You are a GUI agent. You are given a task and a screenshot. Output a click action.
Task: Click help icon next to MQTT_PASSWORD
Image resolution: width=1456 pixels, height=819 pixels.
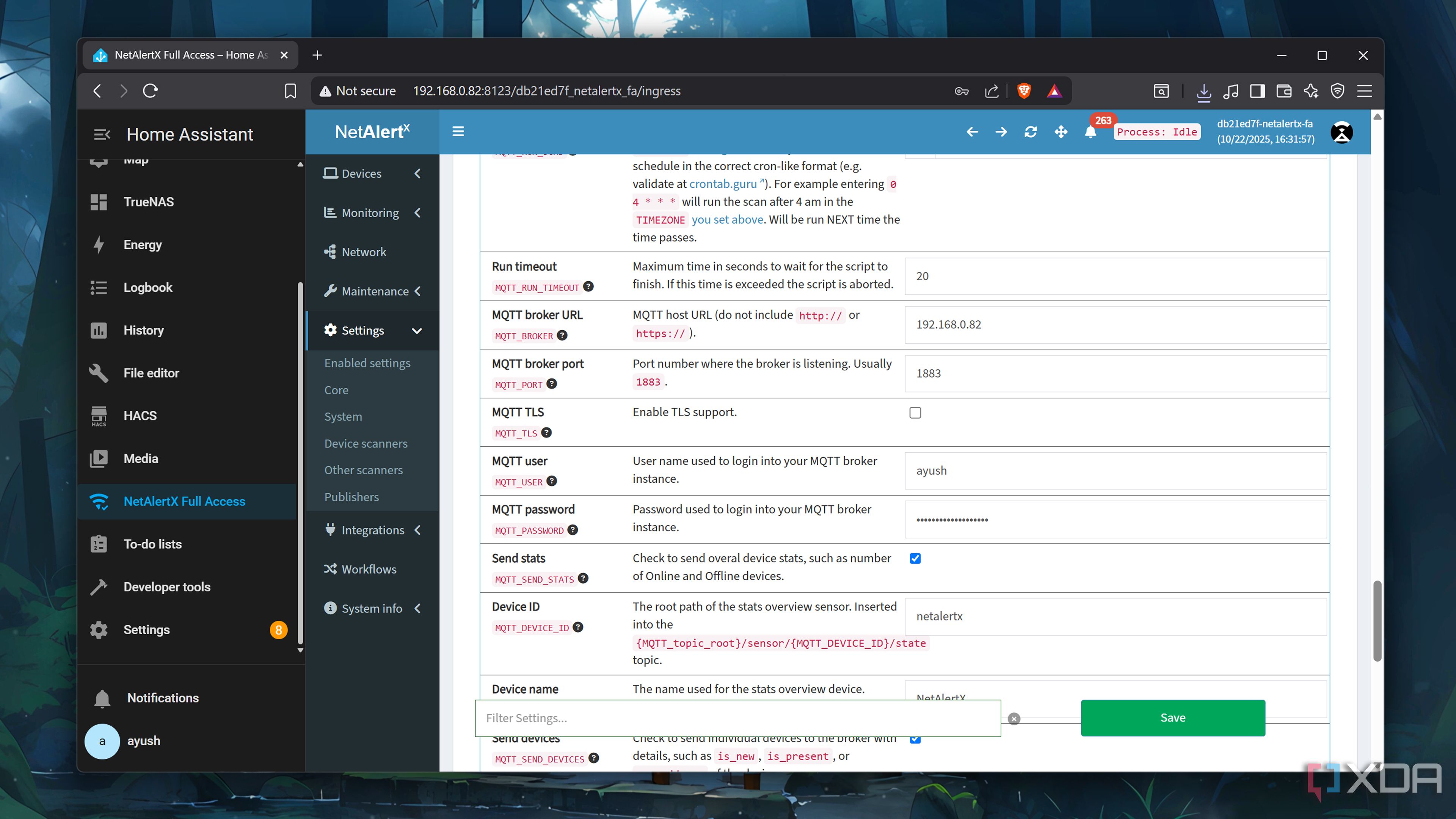click(573, 530)
